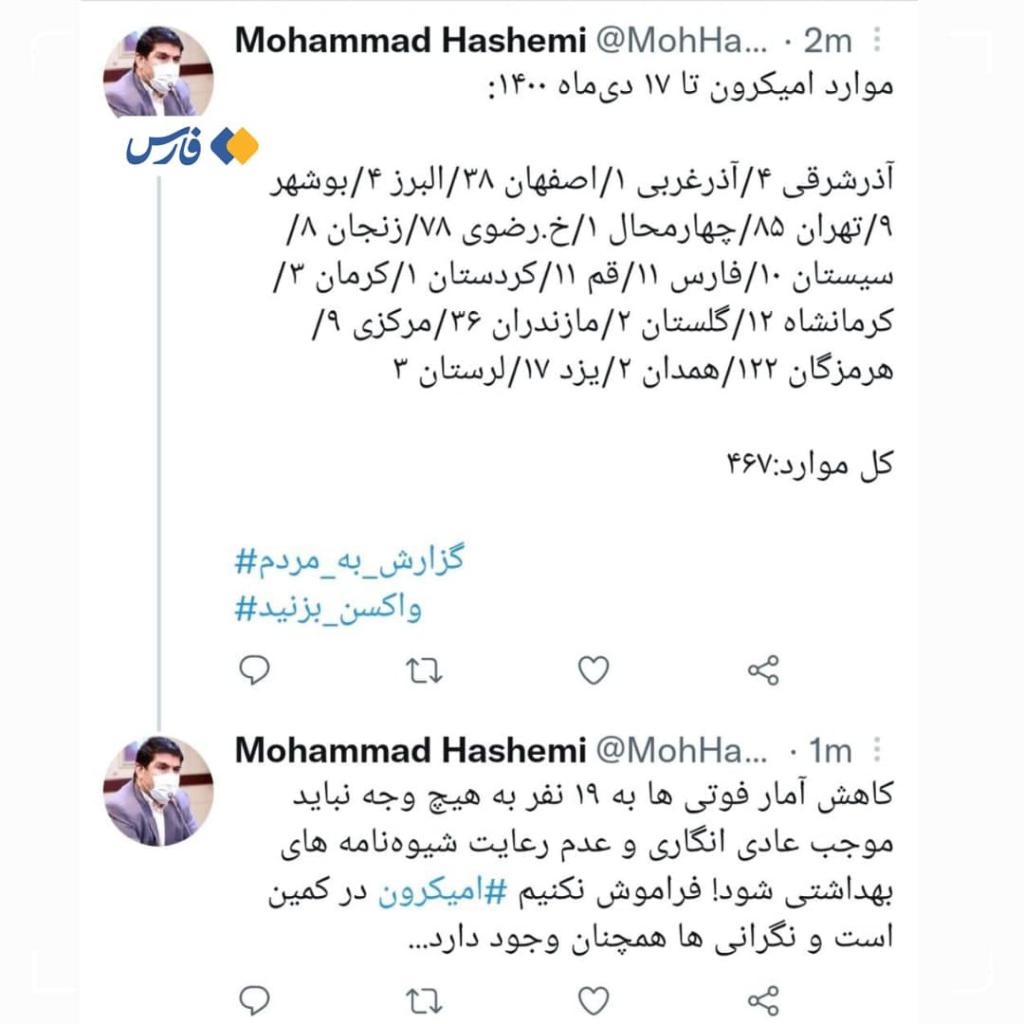Open the #گزارش_به_مردم hashtag

(x=349, y=560)
